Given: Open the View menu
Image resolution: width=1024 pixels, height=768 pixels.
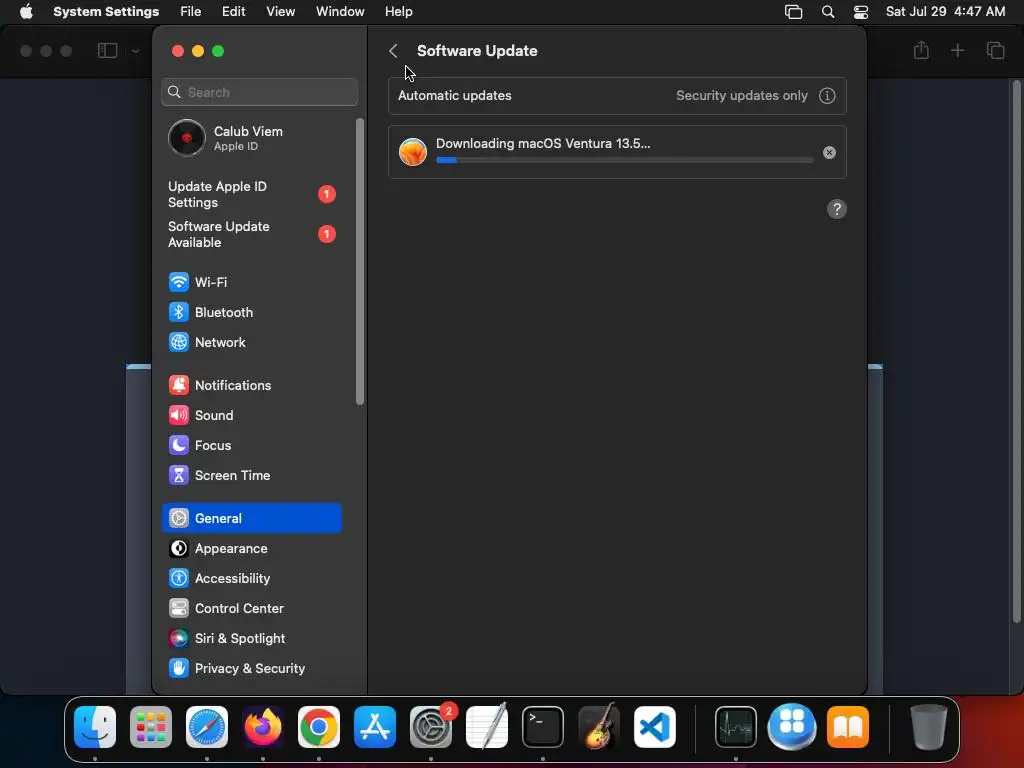Looking at the screenshot, I should click(x=280, y=12).
